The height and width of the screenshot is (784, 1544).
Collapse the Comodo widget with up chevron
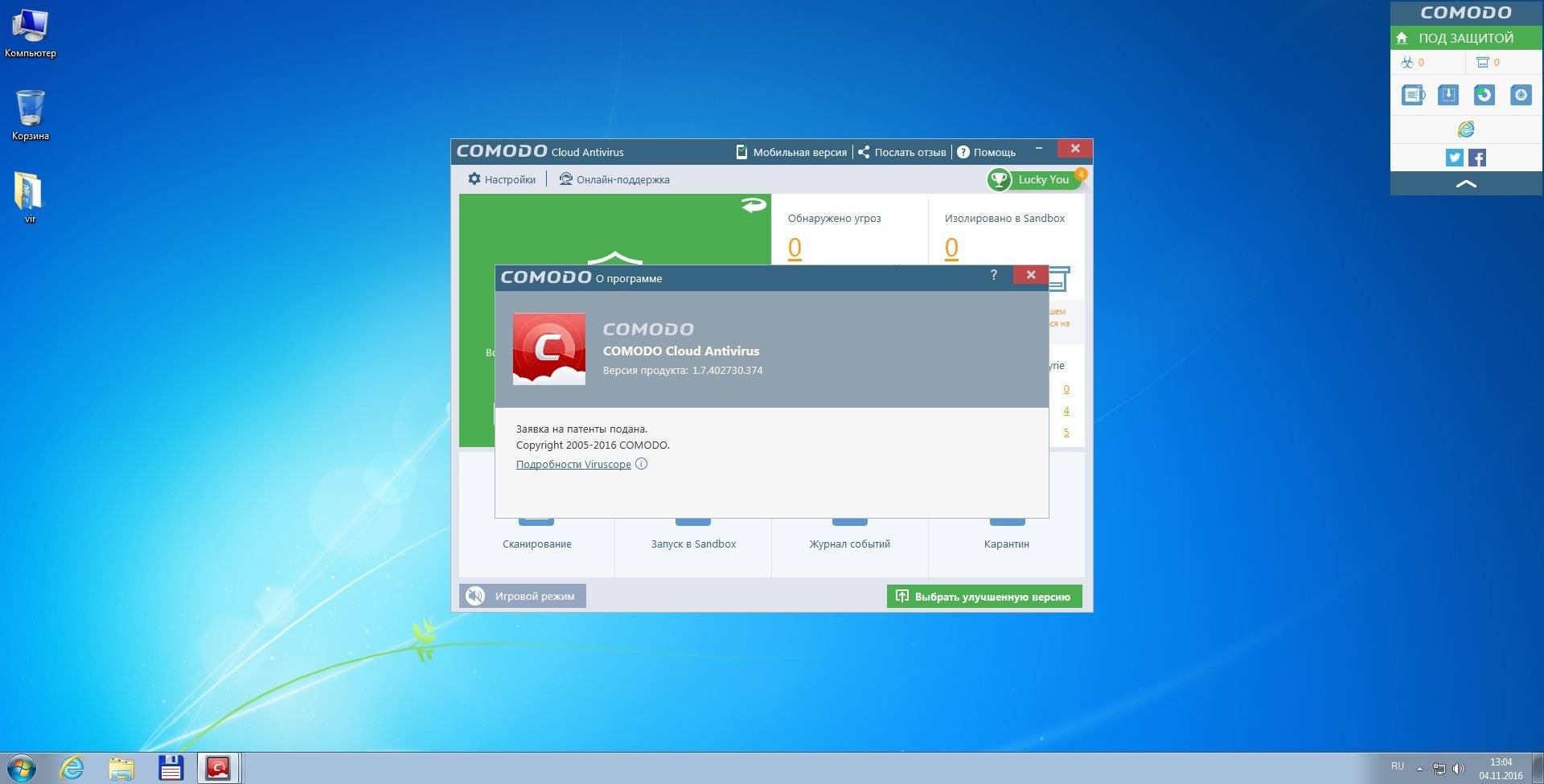pyautogui.click(x=1466, y=184)
